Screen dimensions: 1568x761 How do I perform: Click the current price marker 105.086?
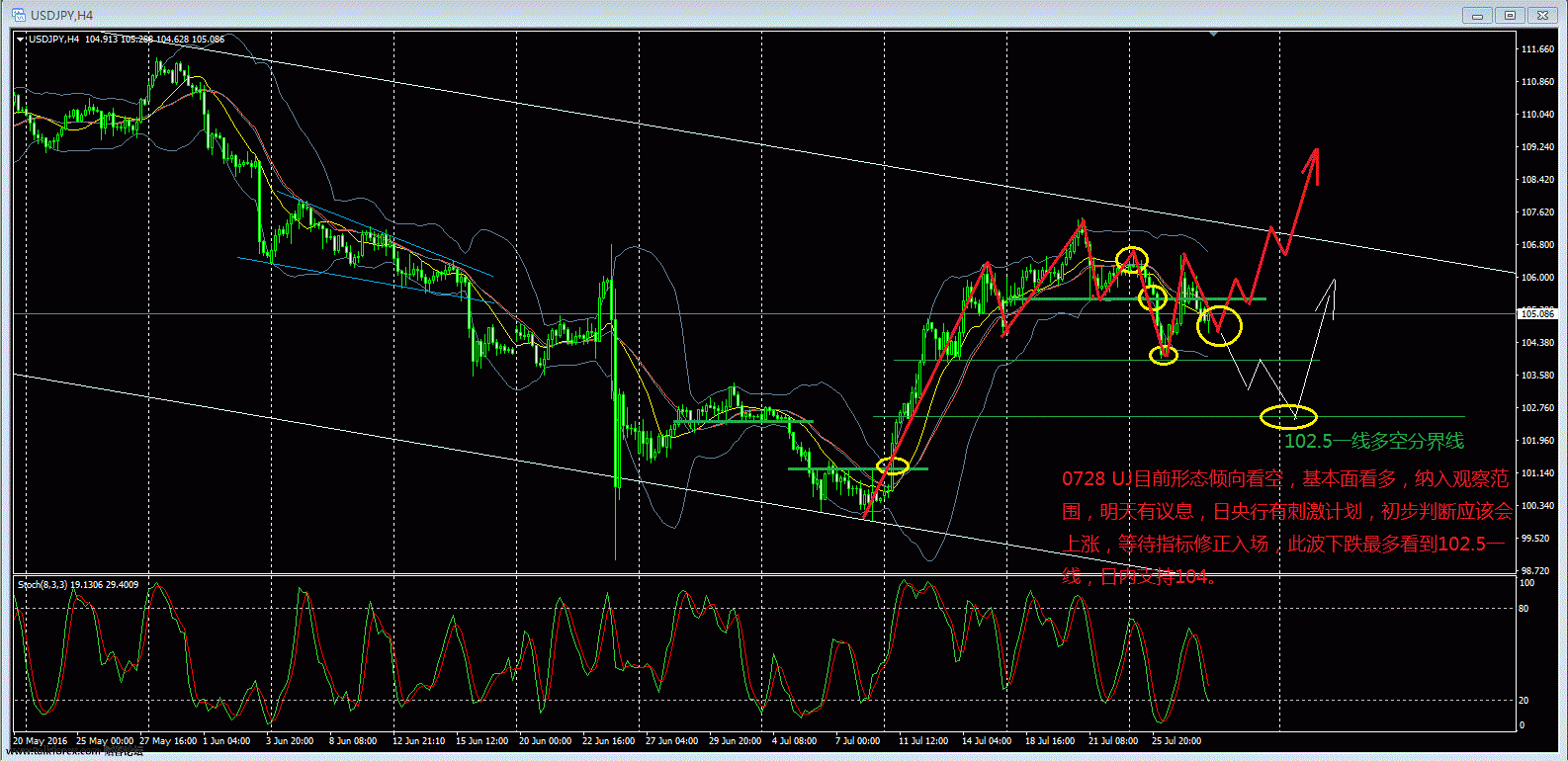click(1538, 313)
